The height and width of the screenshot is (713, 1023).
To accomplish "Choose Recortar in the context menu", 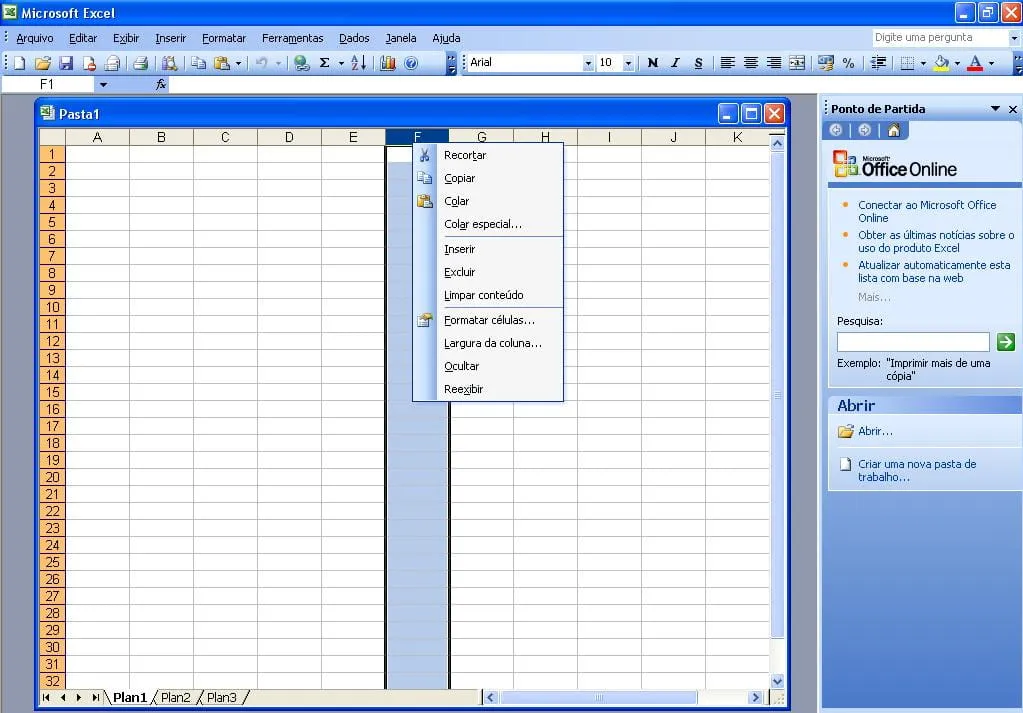I will point(487,155).
